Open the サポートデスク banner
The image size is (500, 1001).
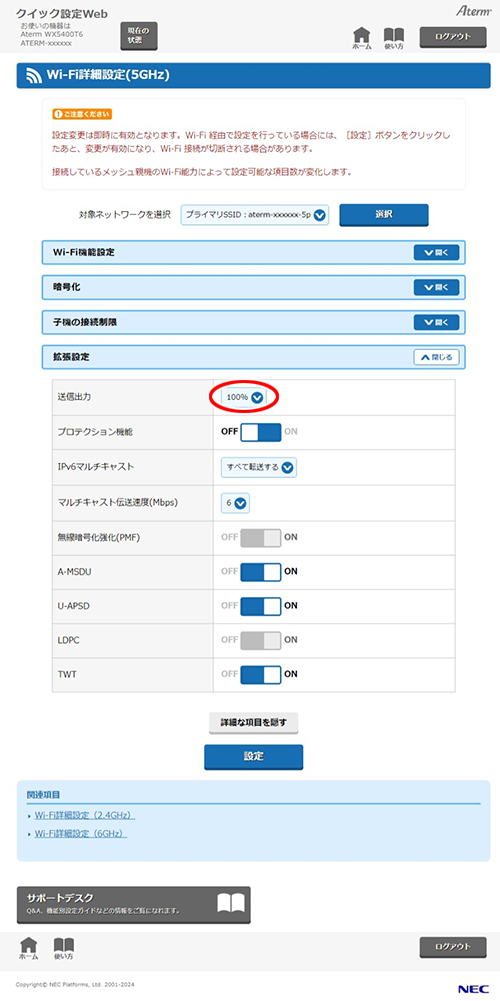[133, 905]
